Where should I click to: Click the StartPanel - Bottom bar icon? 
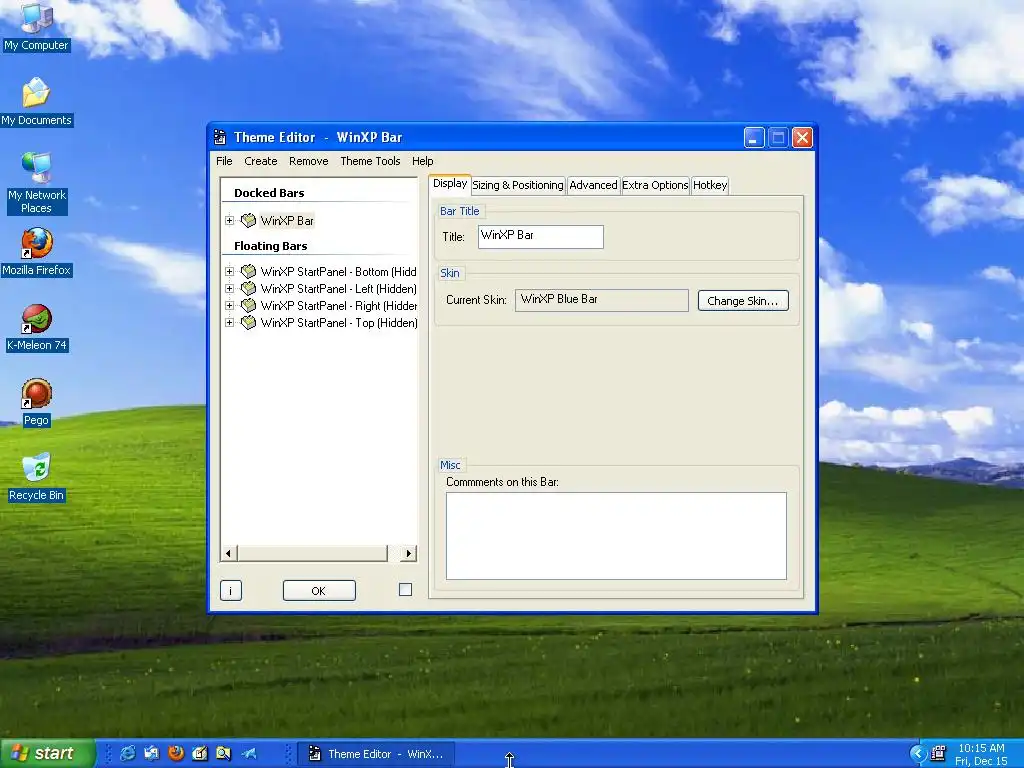coord(248,271)
